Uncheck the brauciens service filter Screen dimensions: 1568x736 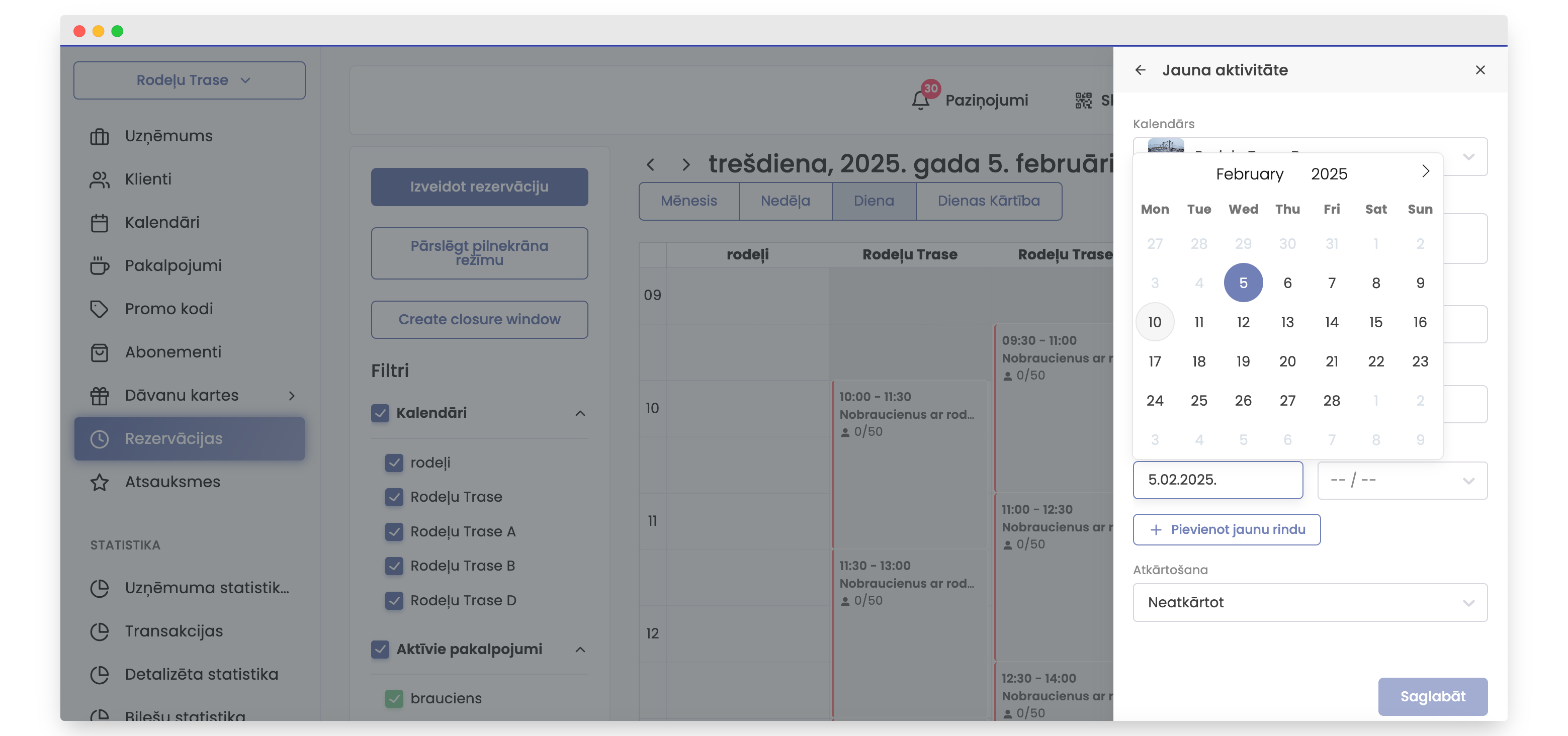point(394,698)
